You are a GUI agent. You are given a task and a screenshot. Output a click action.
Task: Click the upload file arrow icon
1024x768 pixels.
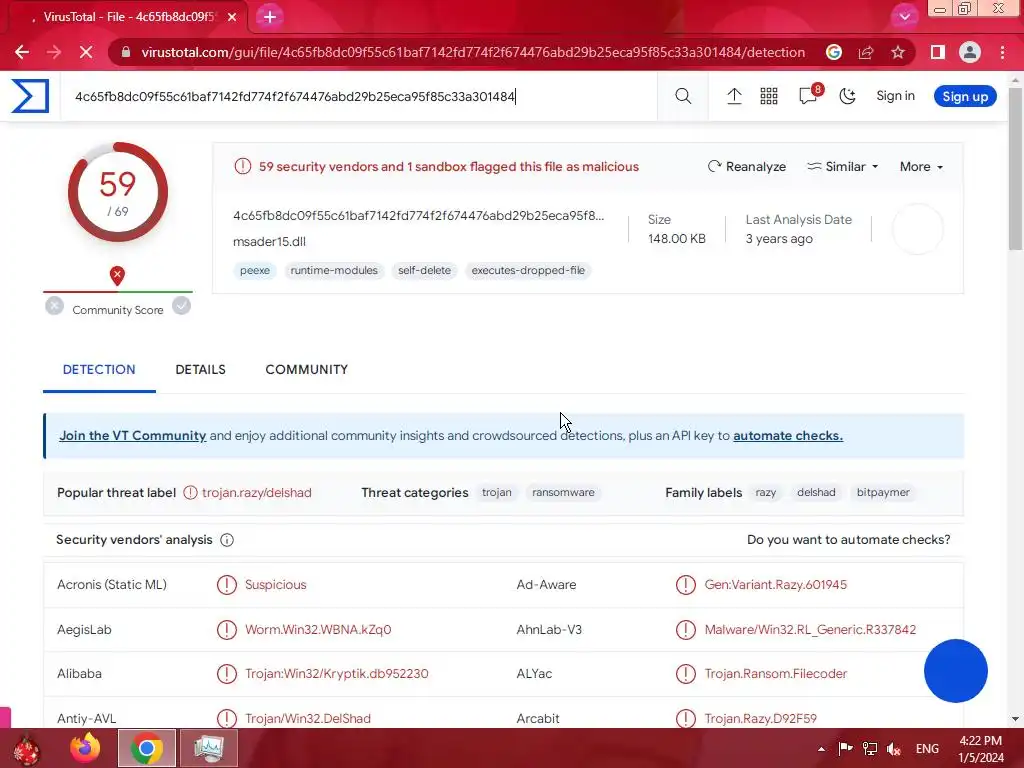(734, 96)
